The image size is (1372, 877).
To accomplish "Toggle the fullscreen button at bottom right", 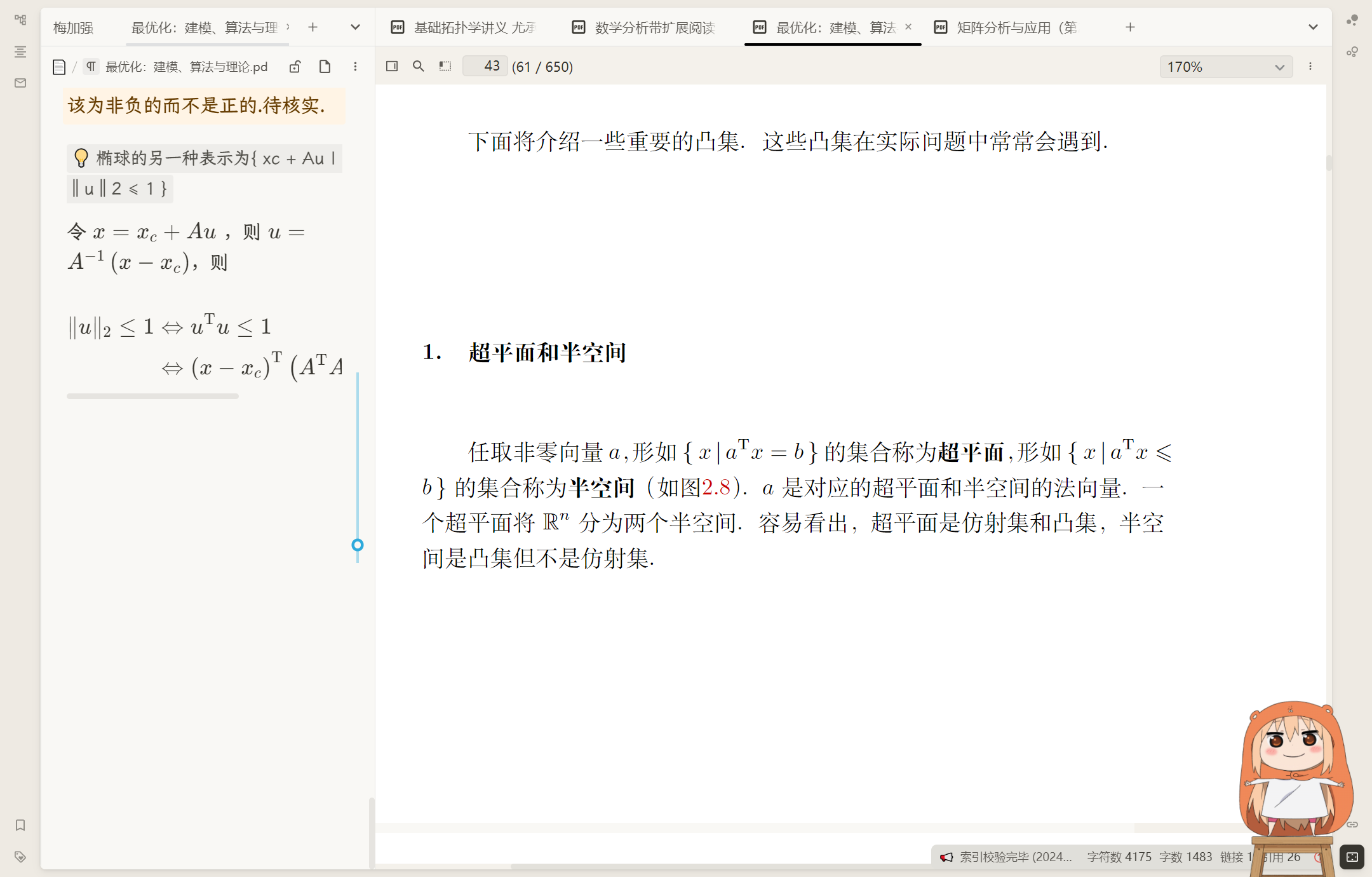I will (1352, 857).
